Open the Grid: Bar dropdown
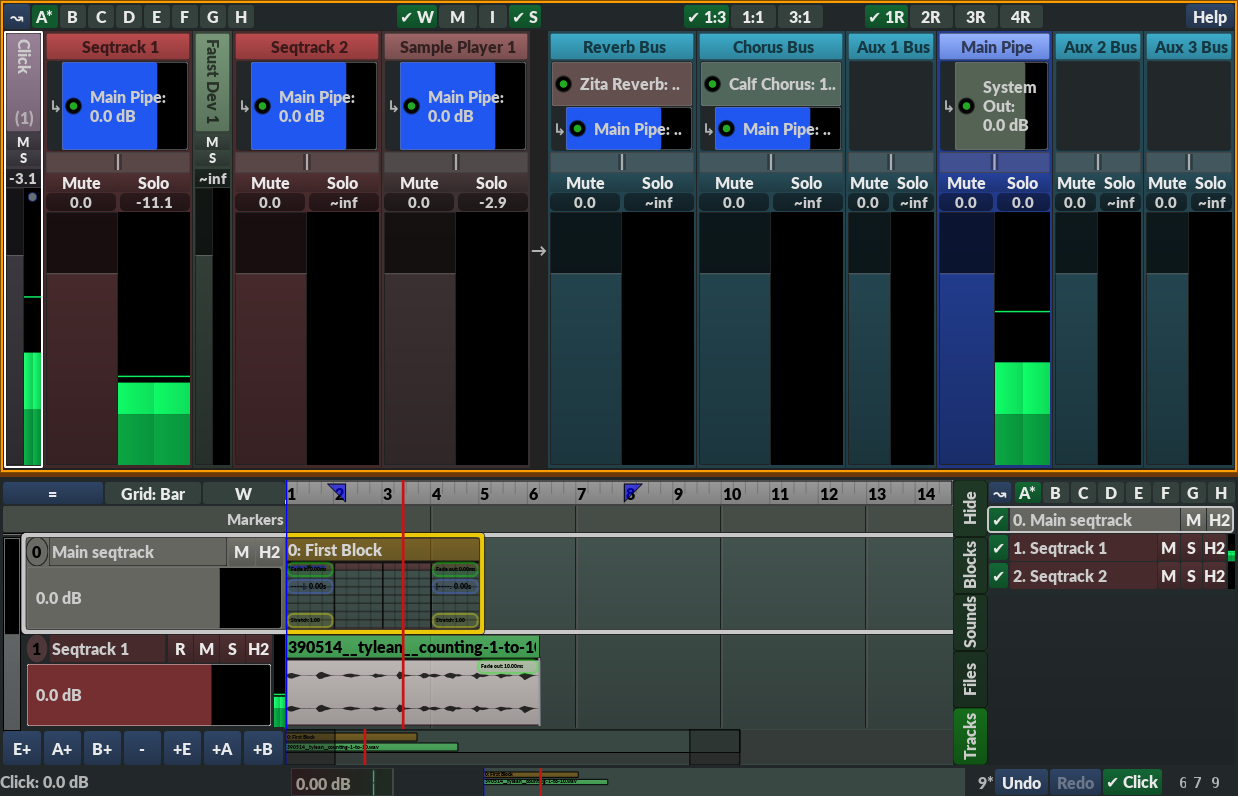This screenshot has width=1238, height=796. 152,492
